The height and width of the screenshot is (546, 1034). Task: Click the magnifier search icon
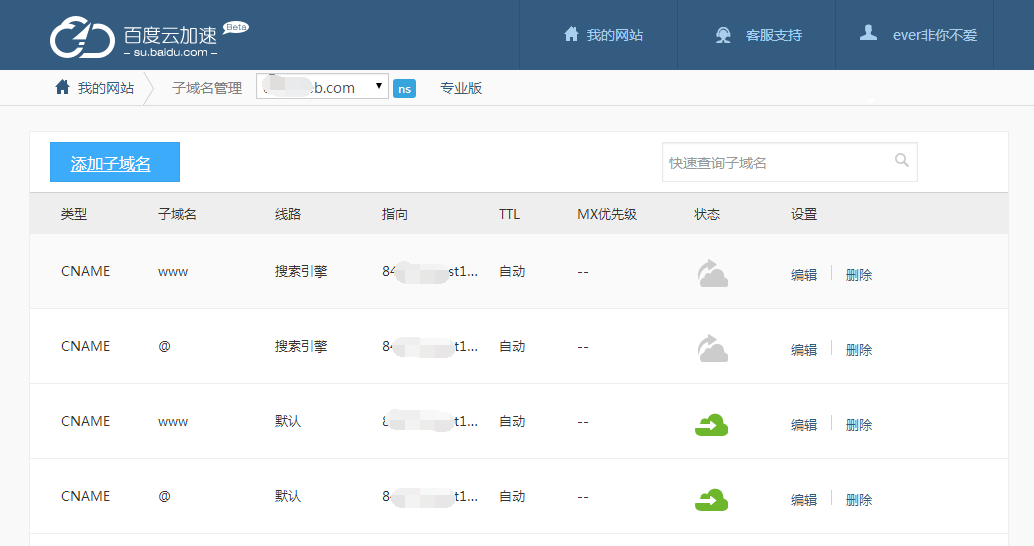pyautogui.click(x=901, y=160)
